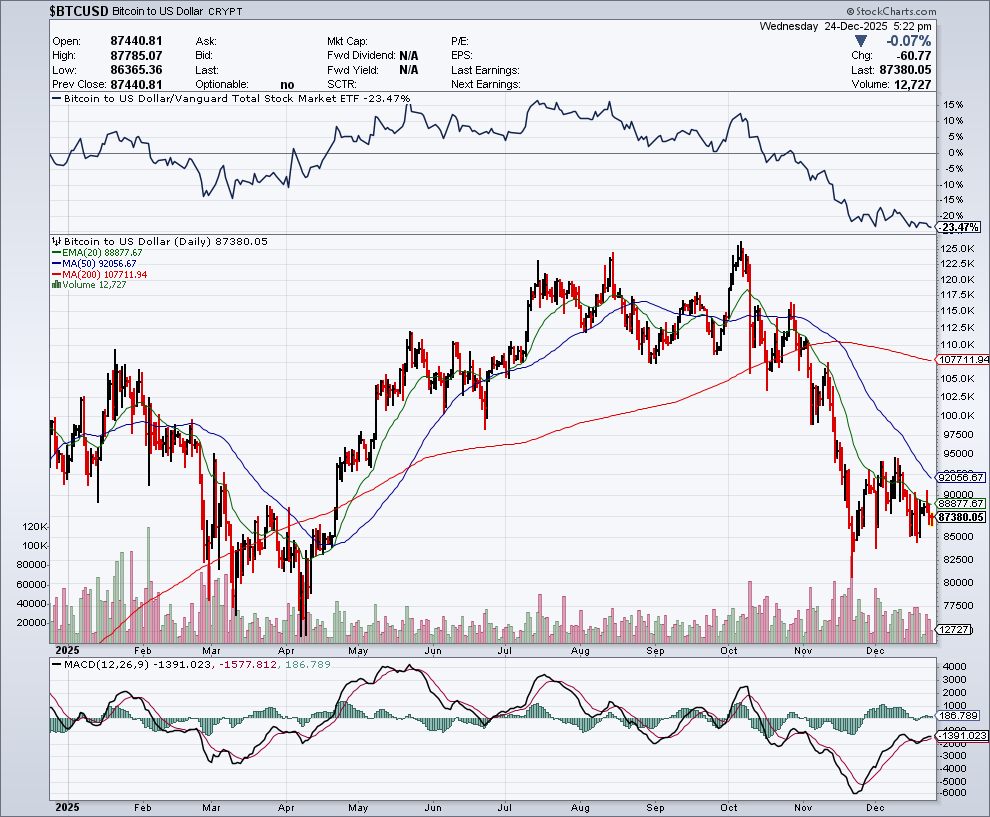Click the relative strength legend line marker

pos(56,99)
